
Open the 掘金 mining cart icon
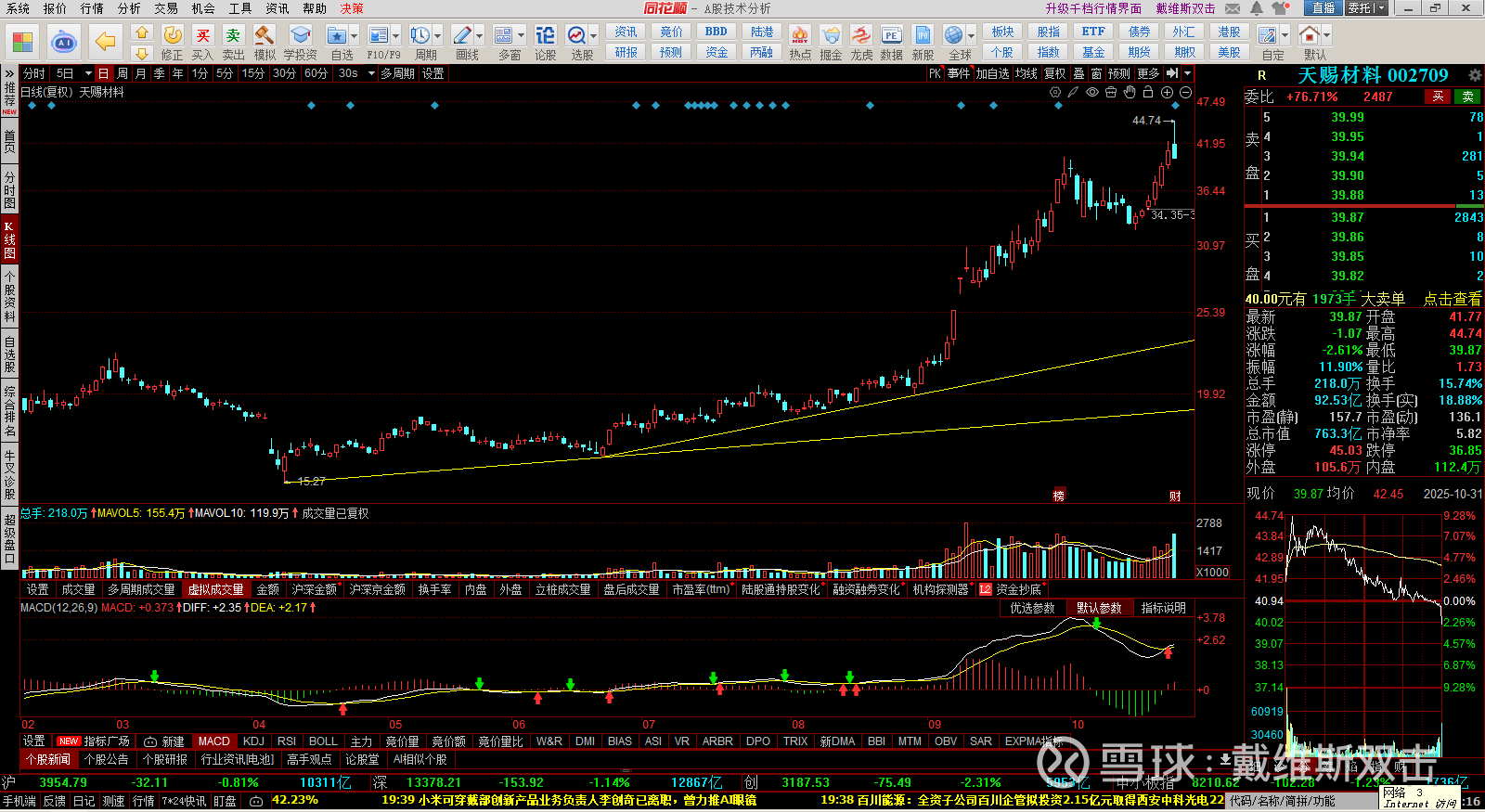click(x=831, y=36)
